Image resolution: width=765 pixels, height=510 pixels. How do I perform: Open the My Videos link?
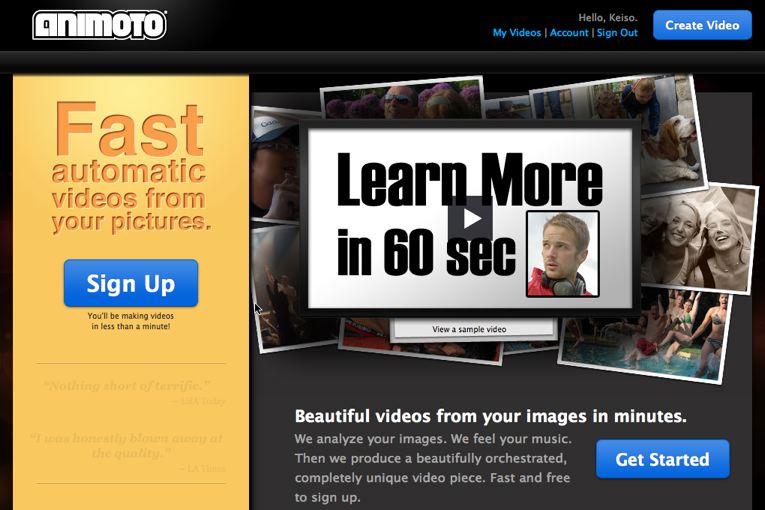(x=516, y=33)
